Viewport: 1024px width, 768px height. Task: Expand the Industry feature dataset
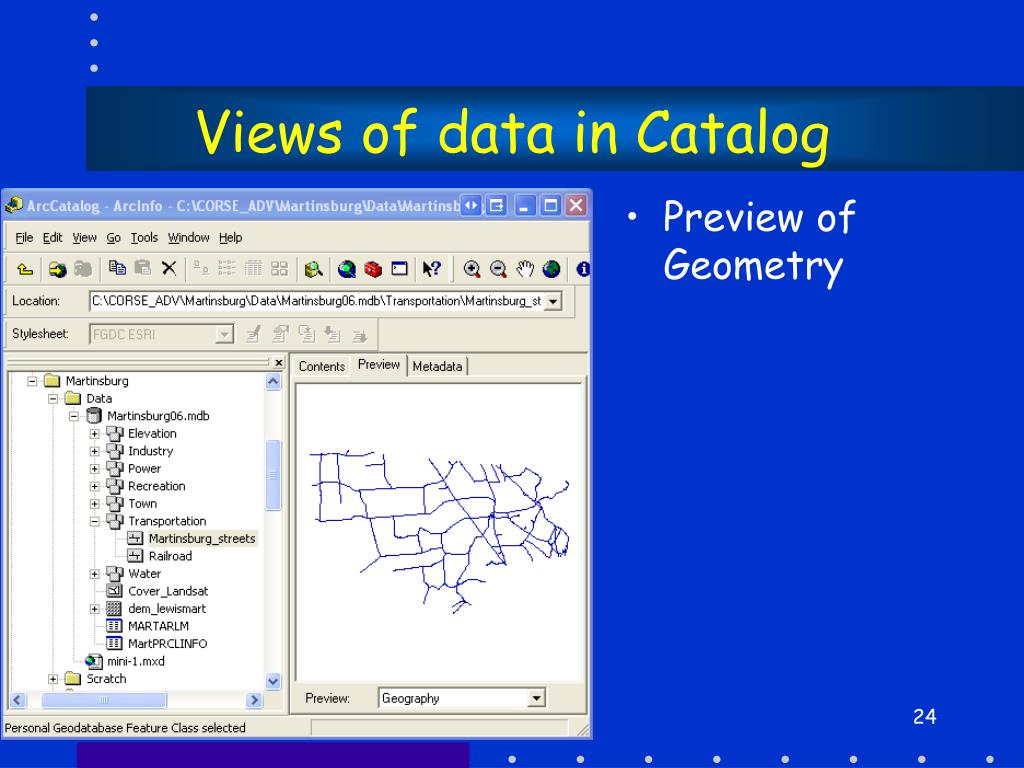pyautogui.click(x=95, y=451)
